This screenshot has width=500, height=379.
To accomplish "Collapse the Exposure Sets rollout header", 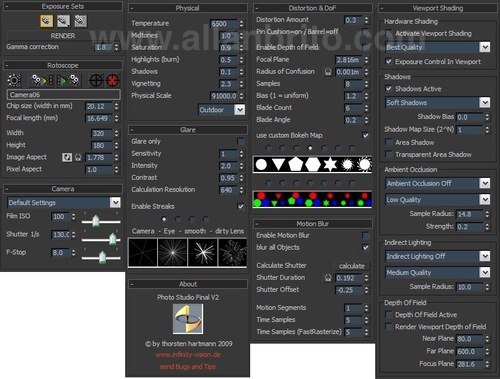I will tap(63, 6).
